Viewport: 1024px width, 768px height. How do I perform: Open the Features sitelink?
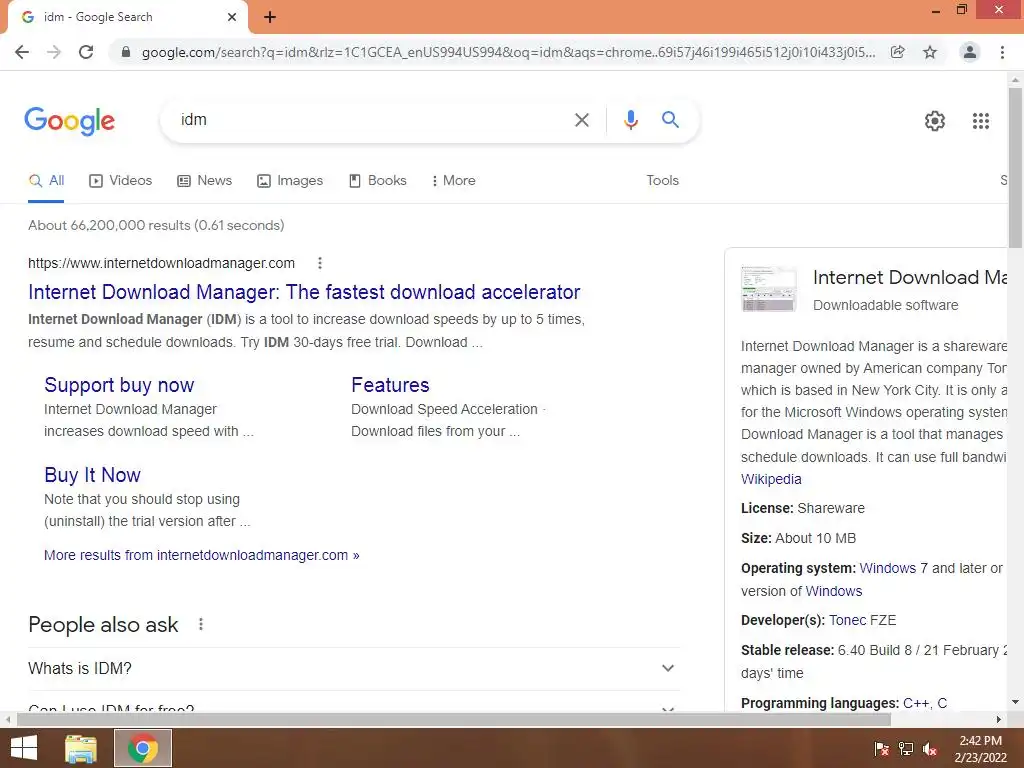click(391, 385)
